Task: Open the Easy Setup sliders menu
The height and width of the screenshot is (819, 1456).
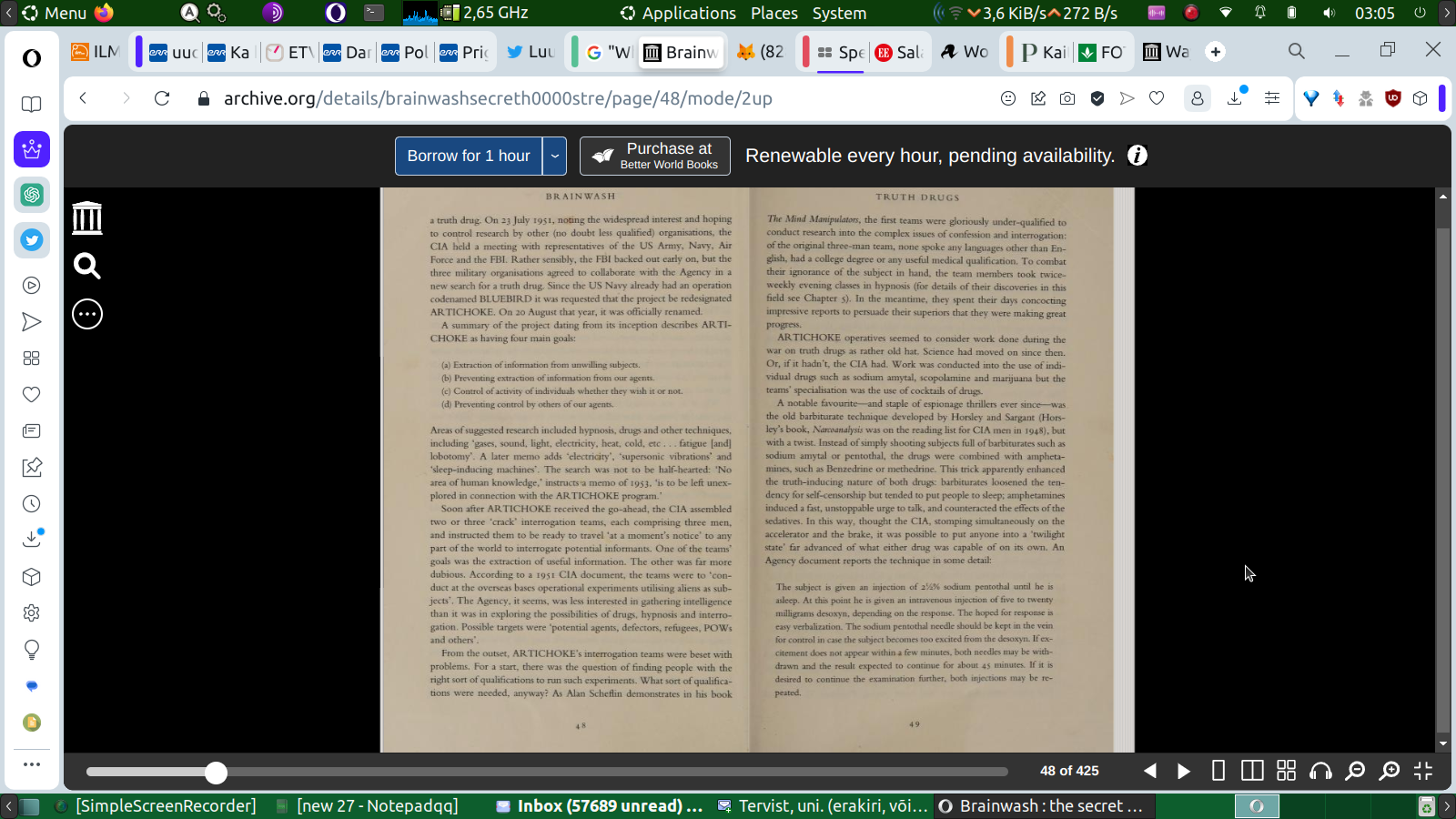Action: [x=1272, y=98]
